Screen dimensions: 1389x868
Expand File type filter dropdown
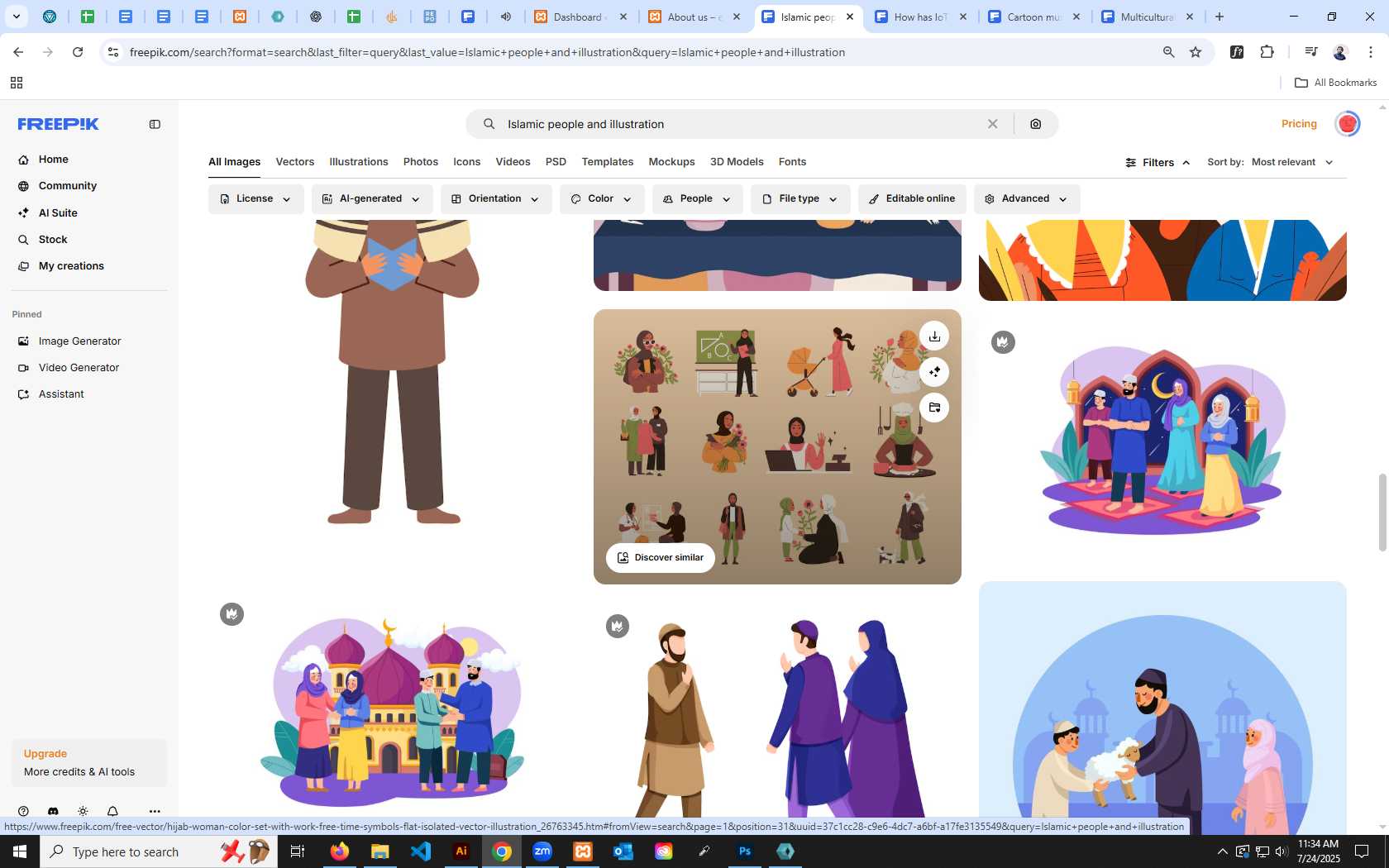coord(800,199)
